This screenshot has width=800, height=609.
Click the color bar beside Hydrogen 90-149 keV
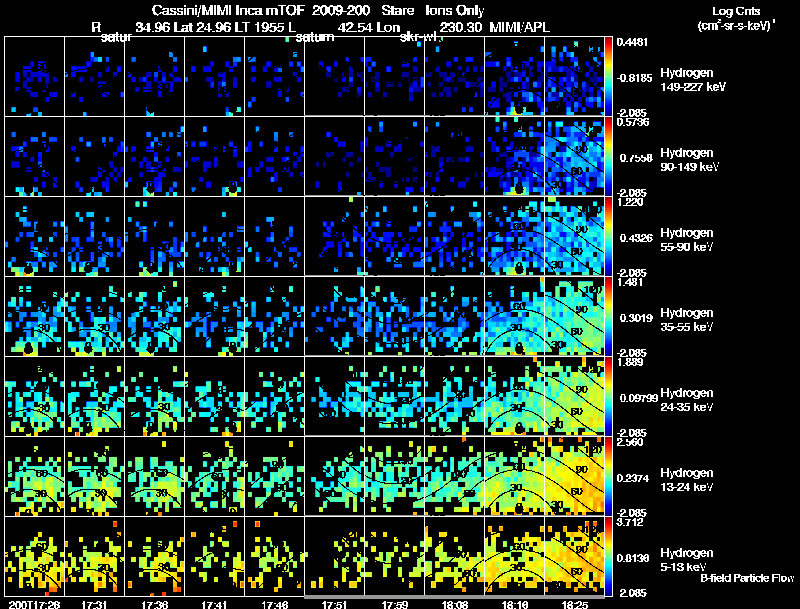pos(608,157)
